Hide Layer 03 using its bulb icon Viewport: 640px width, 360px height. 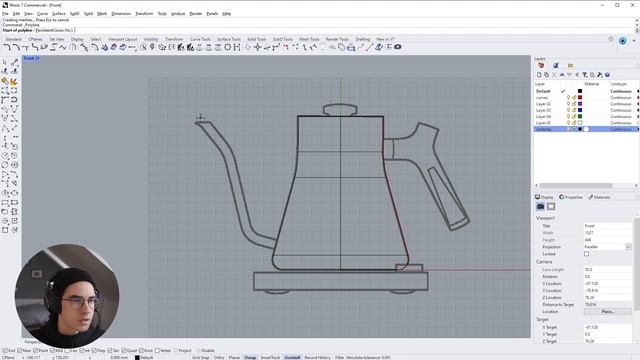568,110
